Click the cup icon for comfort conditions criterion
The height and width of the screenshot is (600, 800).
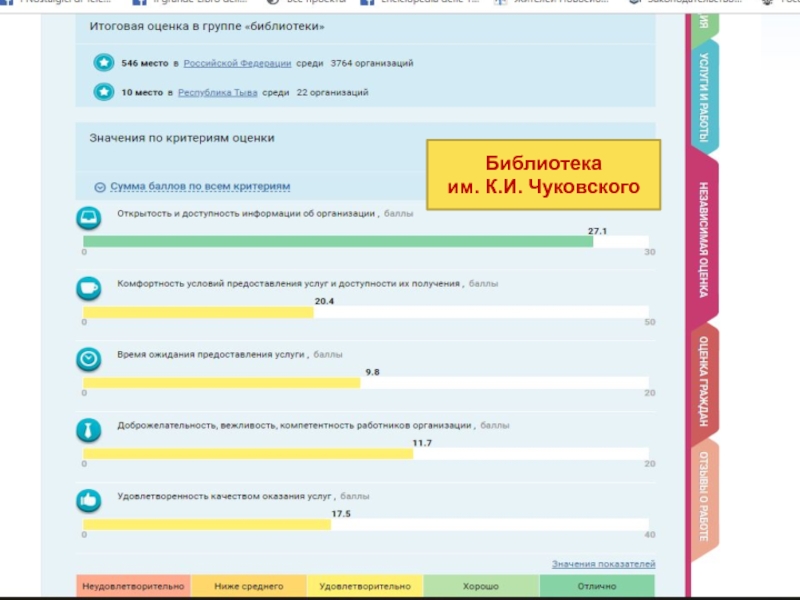point(89,288)
